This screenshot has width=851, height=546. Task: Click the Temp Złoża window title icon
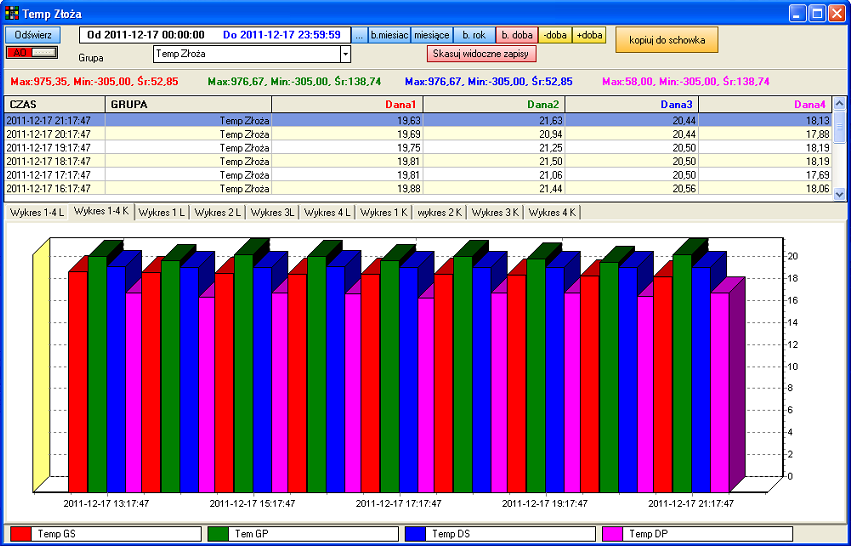(x=11, y=12)
